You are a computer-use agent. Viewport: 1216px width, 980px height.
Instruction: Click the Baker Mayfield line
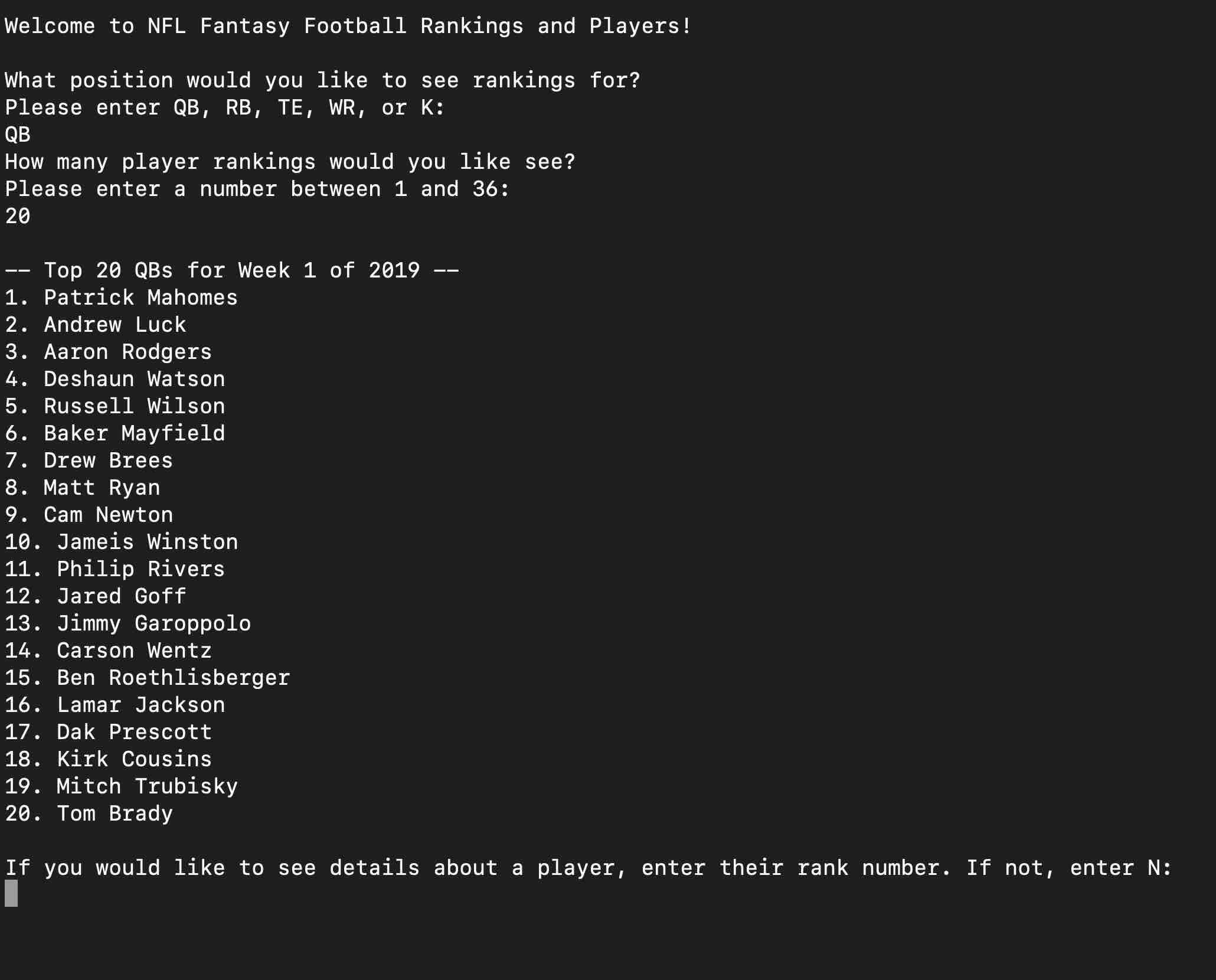[x=115, y=433]
